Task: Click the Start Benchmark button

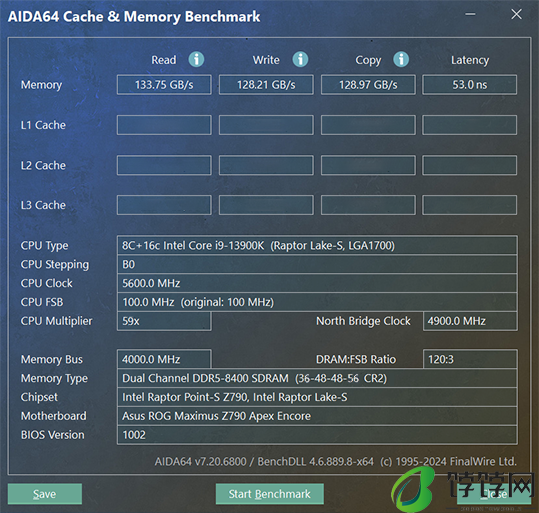Action: tap(270, 494)
